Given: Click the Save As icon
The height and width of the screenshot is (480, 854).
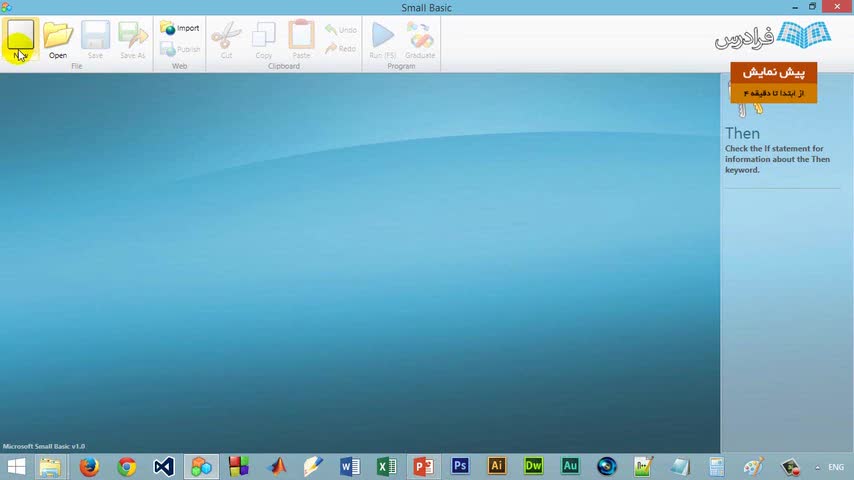Looking at the screenshot, I should pos(133,35).
